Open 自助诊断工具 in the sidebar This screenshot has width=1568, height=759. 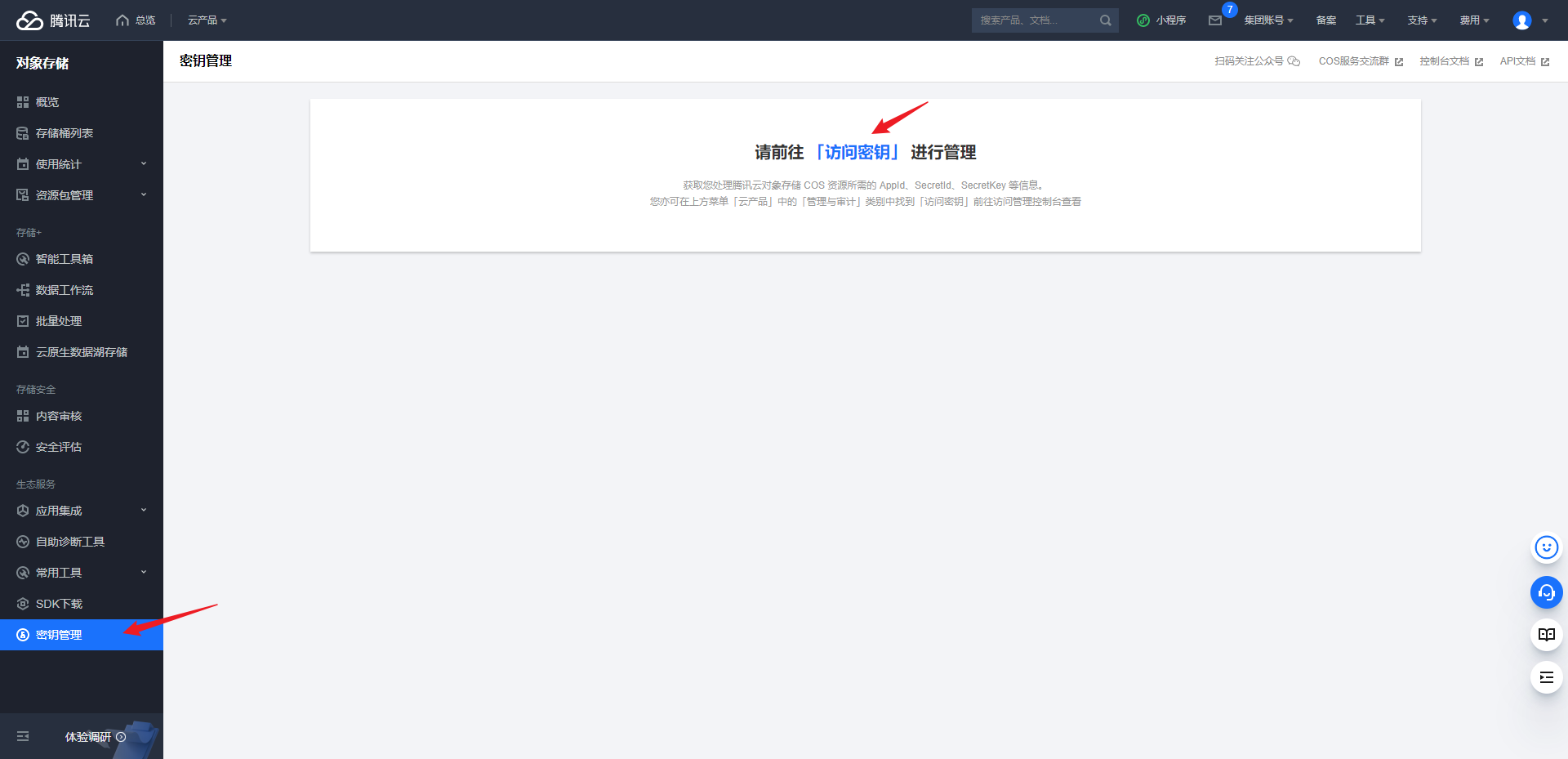82,542
